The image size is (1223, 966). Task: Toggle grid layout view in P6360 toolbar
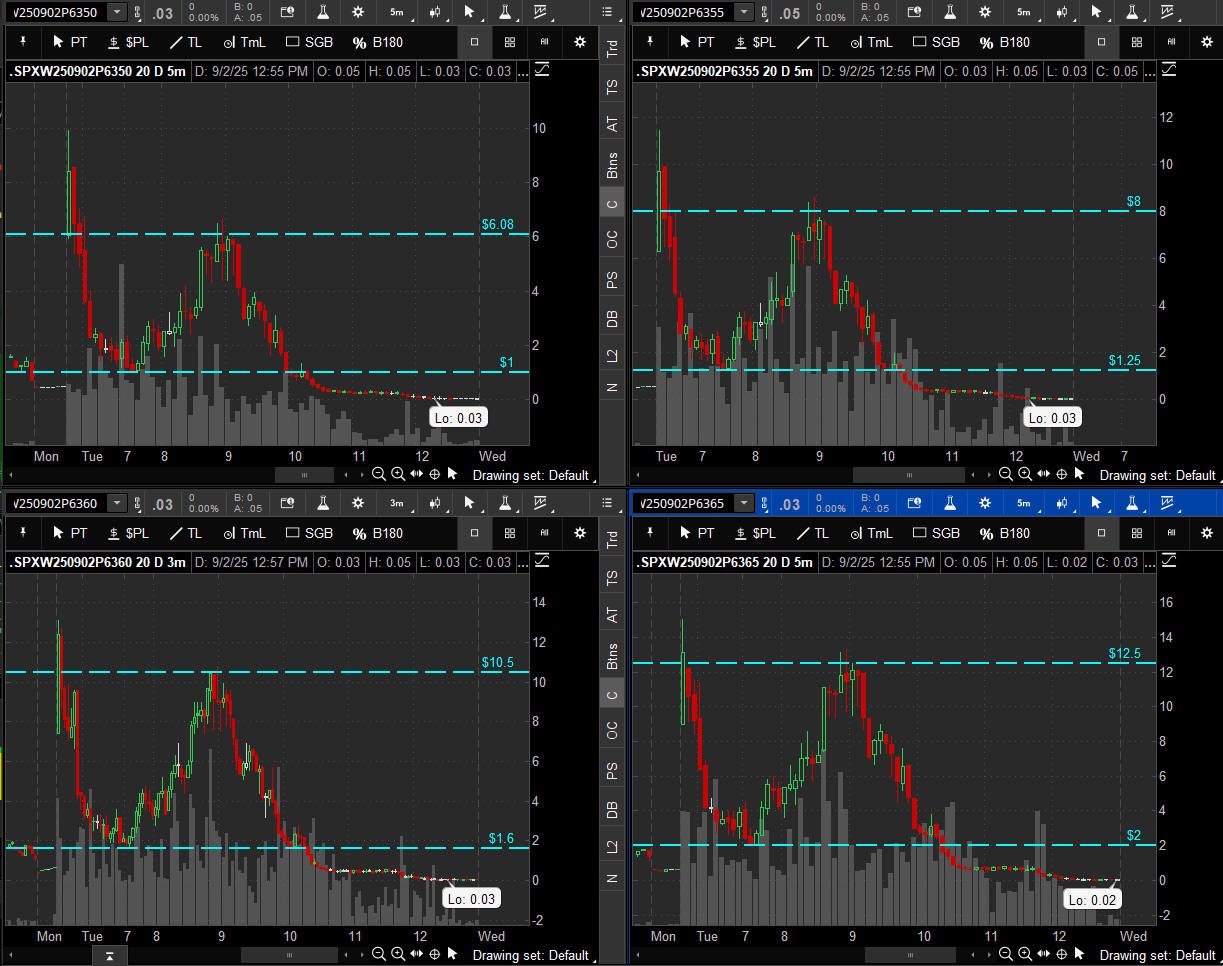tap(509, 533)
